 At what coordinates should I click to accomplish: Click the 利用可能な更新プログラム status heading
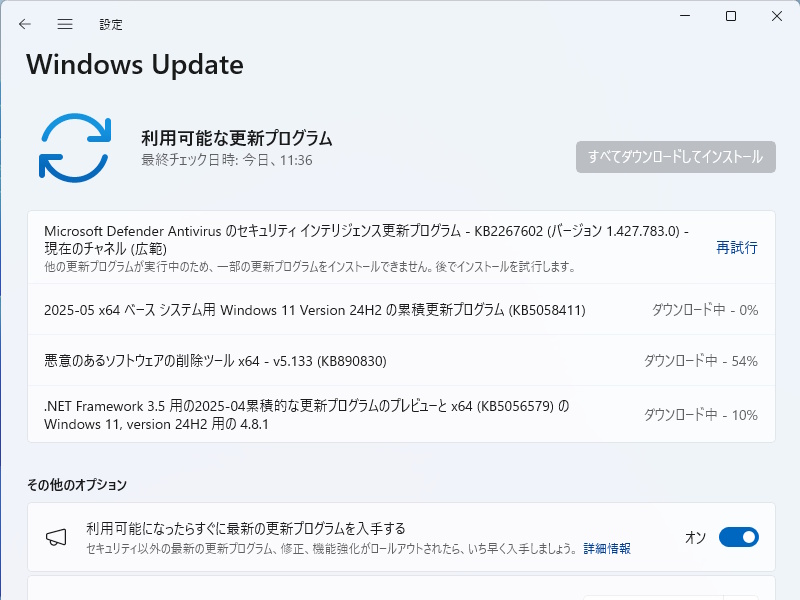[237, 138]
